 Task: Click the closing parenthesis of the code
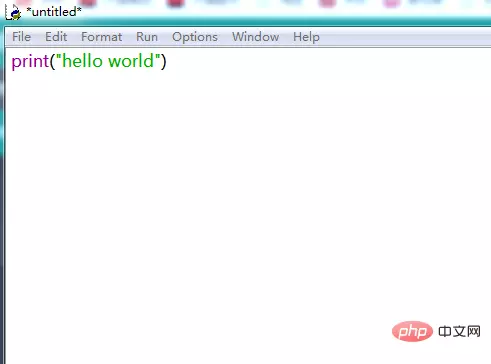pos(163,62)
